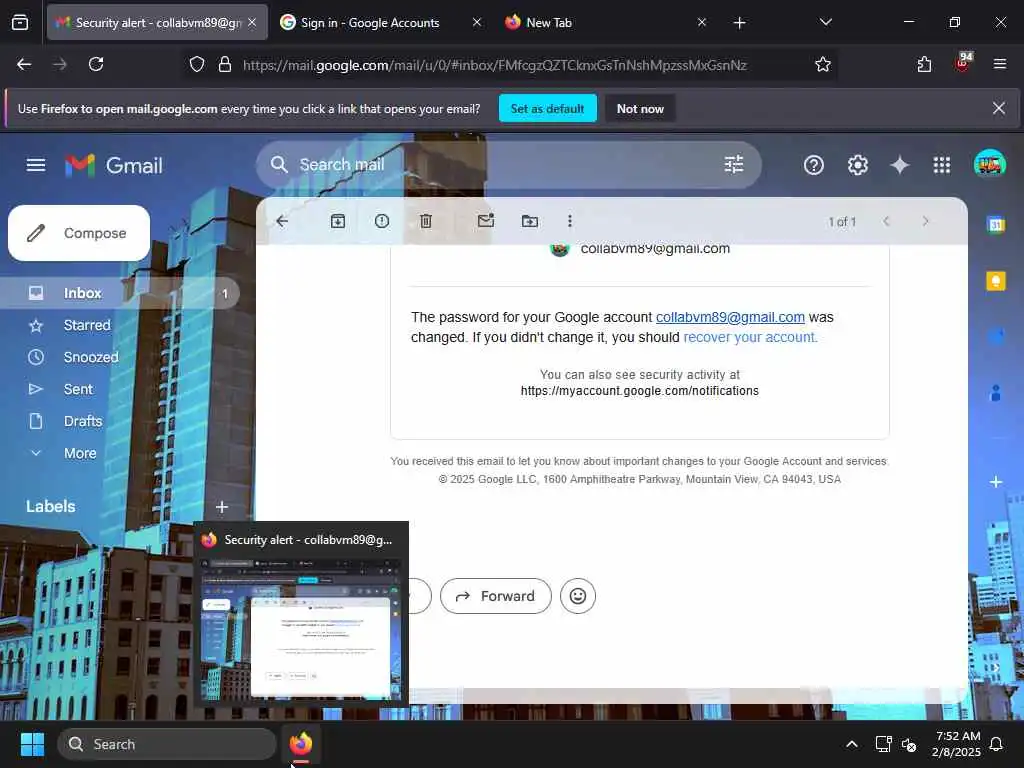Archive this email
The width and height of the screenshot is (1024, 768).
point(338,221)
